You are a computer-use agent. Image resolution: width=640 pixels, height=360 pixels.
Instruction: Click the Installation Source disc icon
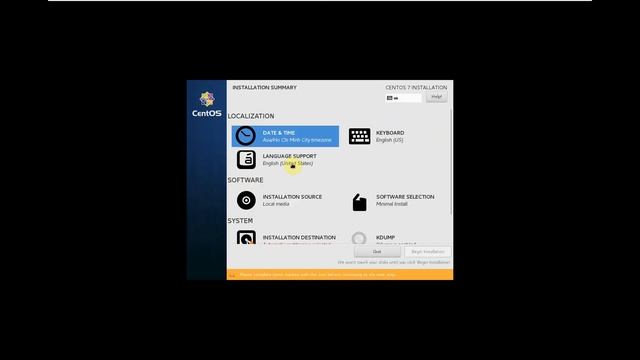246,200
